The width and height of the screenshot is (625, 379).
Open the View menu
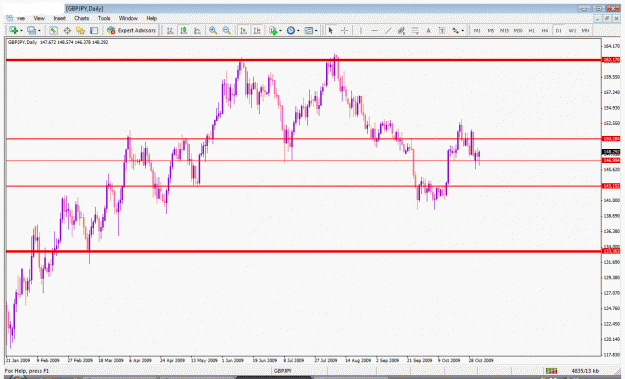pos(39,18)
